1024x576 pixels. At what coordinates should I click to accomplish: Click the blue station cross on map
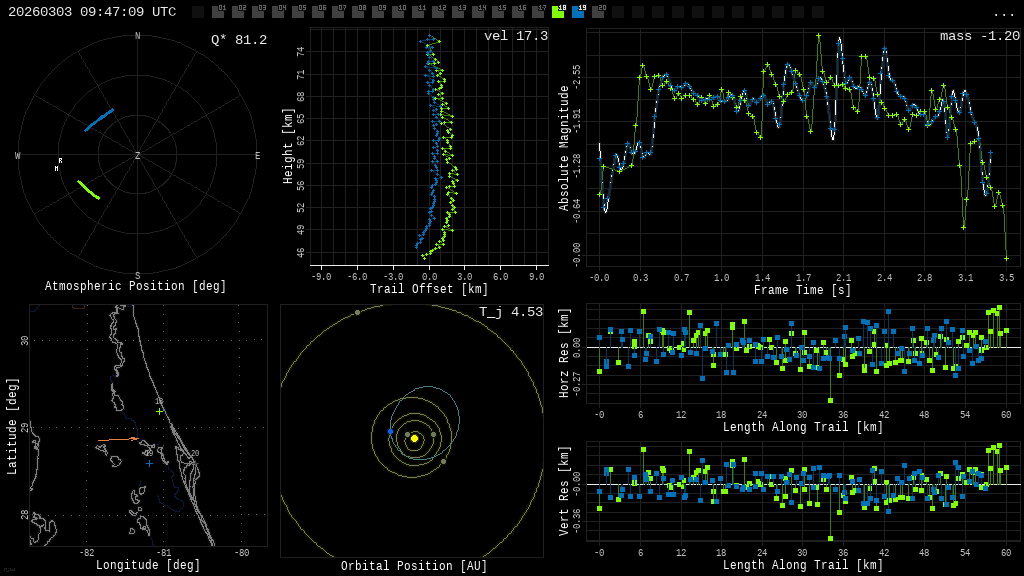149,463
